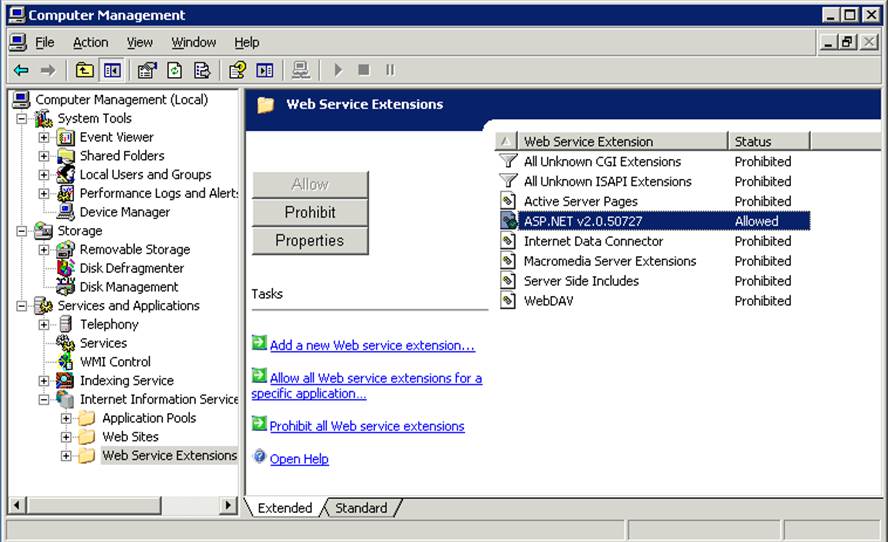The image size is (888, 542).
Task: Click the Prohibit button
Action: pos(310,212)
